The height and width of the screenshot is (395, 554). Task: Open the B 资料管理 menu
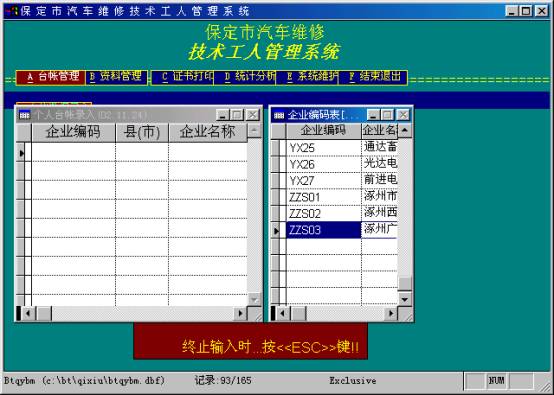click(x=116, y=77)
